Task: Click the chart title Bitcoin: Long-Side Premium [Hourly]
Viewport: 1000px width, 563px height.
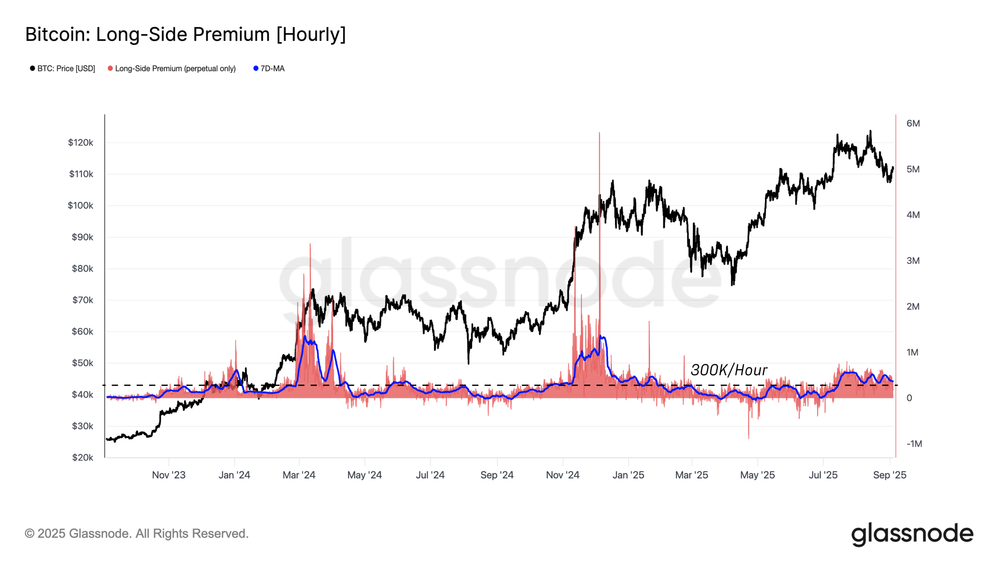Action: [x=186, y=34]
